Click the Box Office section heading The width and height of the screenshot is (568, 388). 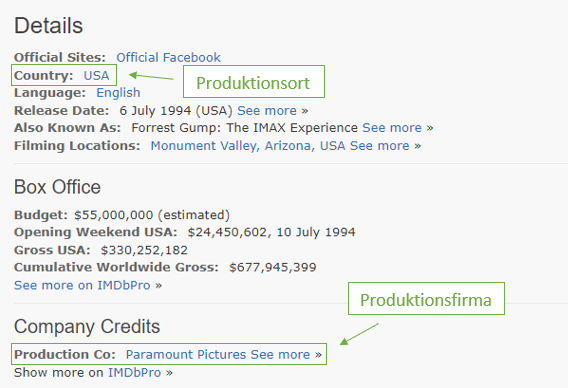tap(57, 187)
